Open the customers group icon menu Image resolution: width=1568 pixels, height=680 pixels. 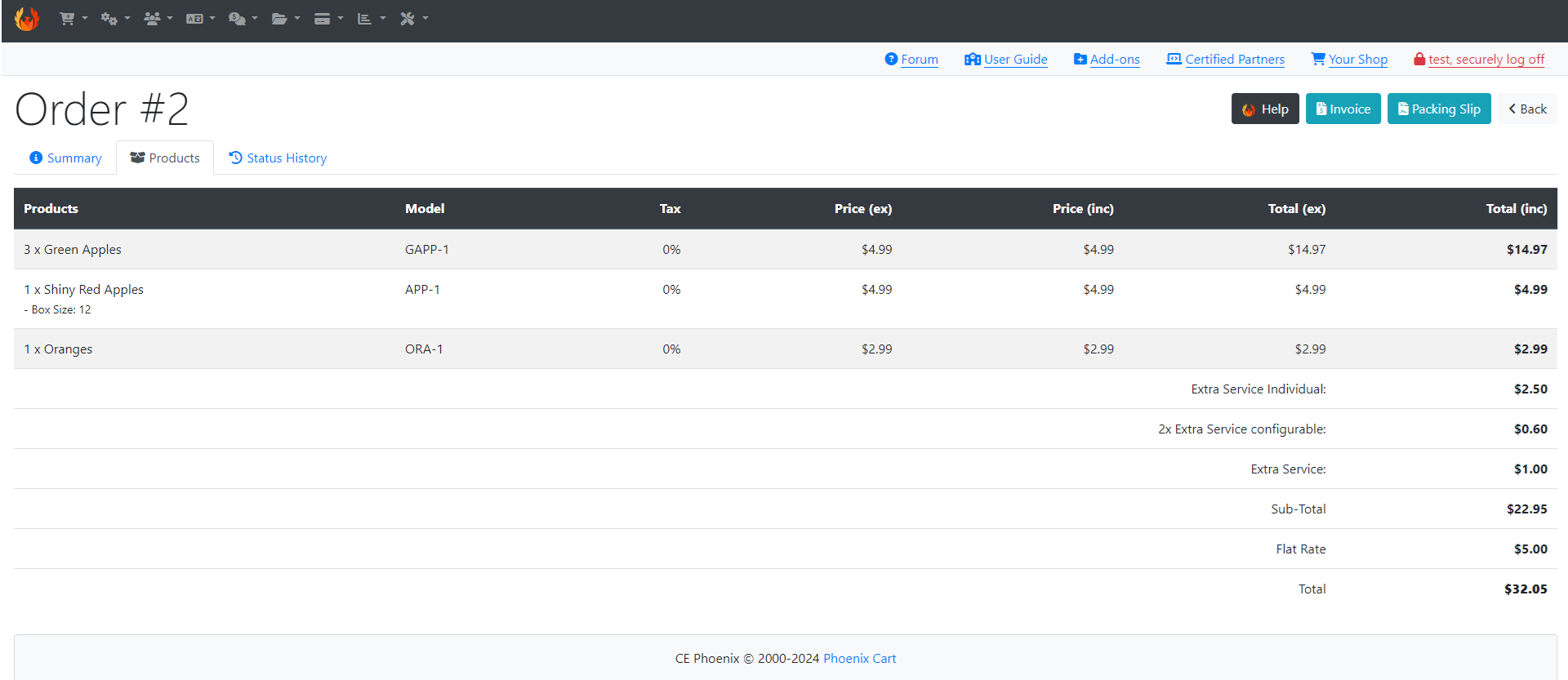click(x=158, y=18)
